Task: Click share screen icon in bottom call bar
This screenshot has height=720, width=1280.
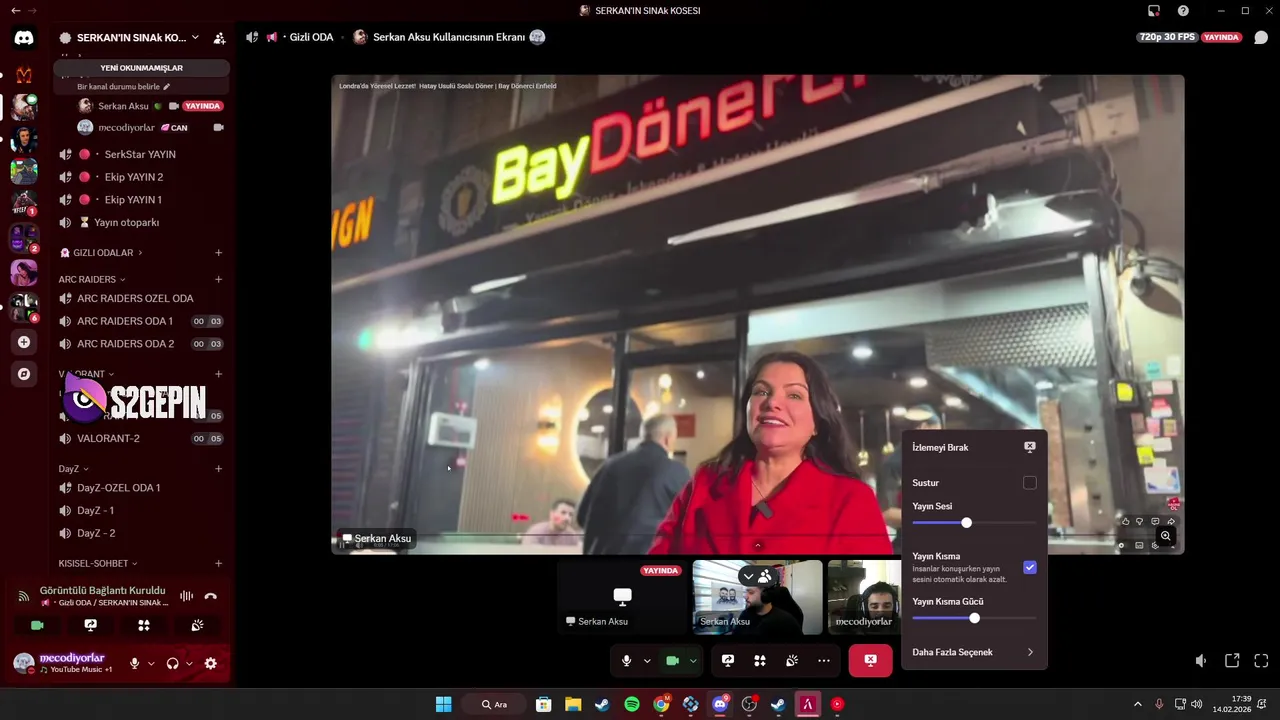Action: pos(728,660)
